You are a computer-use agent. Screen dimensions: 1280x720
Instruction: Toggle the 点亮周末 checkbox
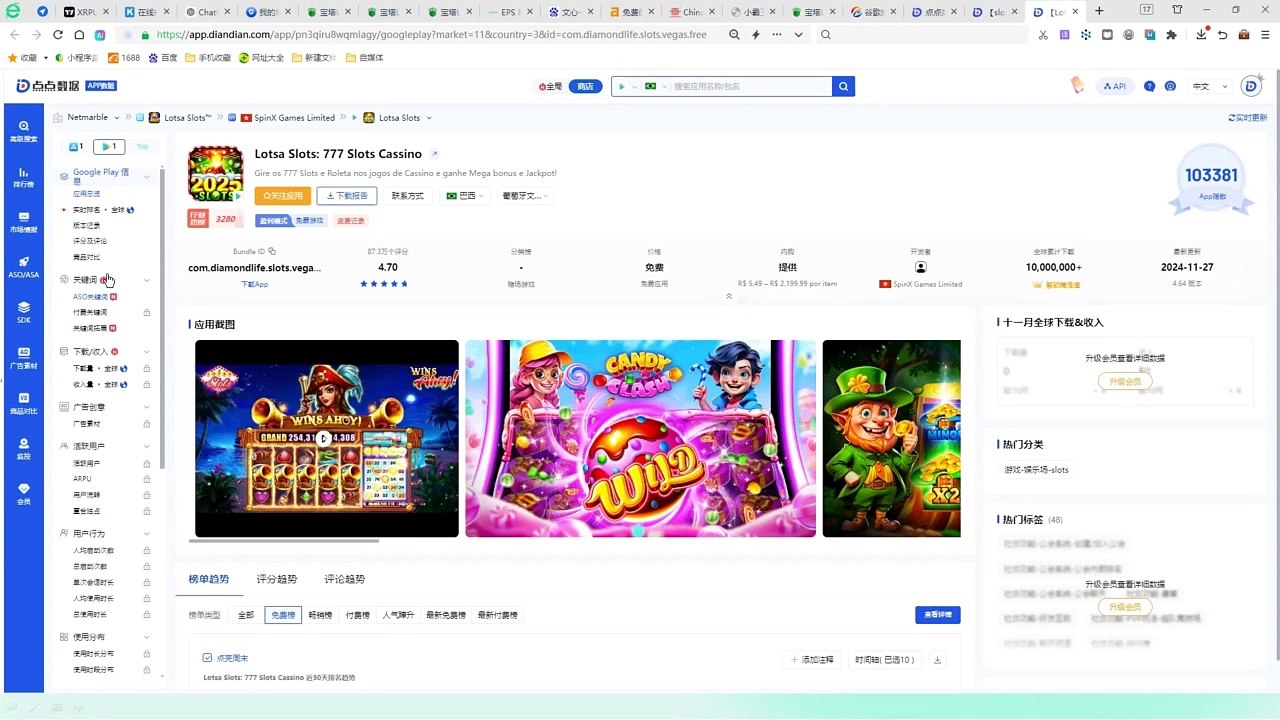coord(207,658)
